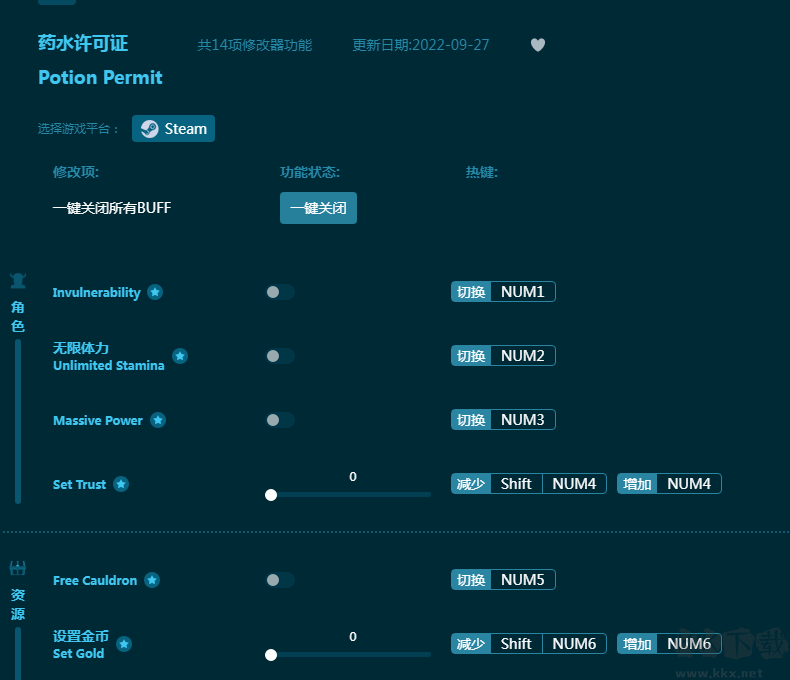Click star icon beside Free Cauldron
The width and height of the screenshot is (790, 680).
(152, 580)
